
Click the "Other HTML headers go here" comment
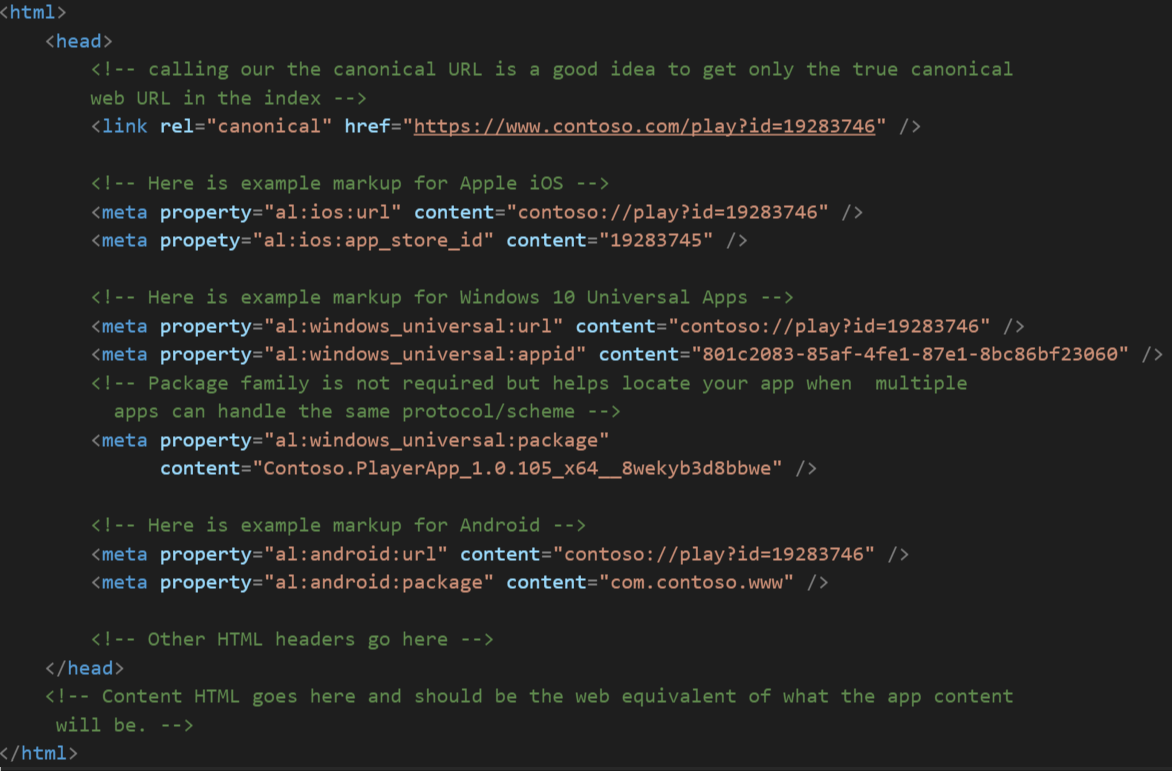pos(292,639)
